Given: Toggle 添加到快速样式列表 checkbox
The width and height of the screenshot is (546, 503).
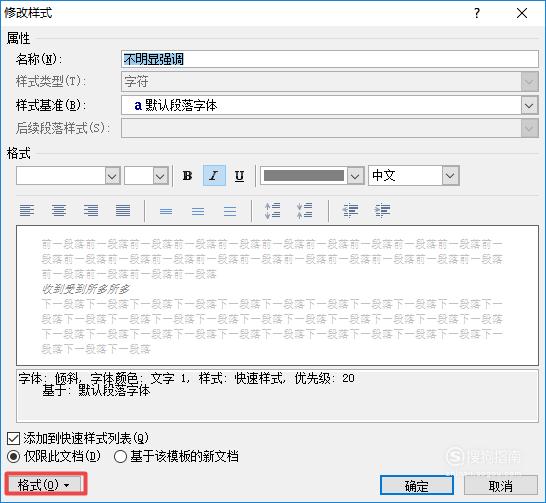Looking at the screenshot, I should click(14, 438).
